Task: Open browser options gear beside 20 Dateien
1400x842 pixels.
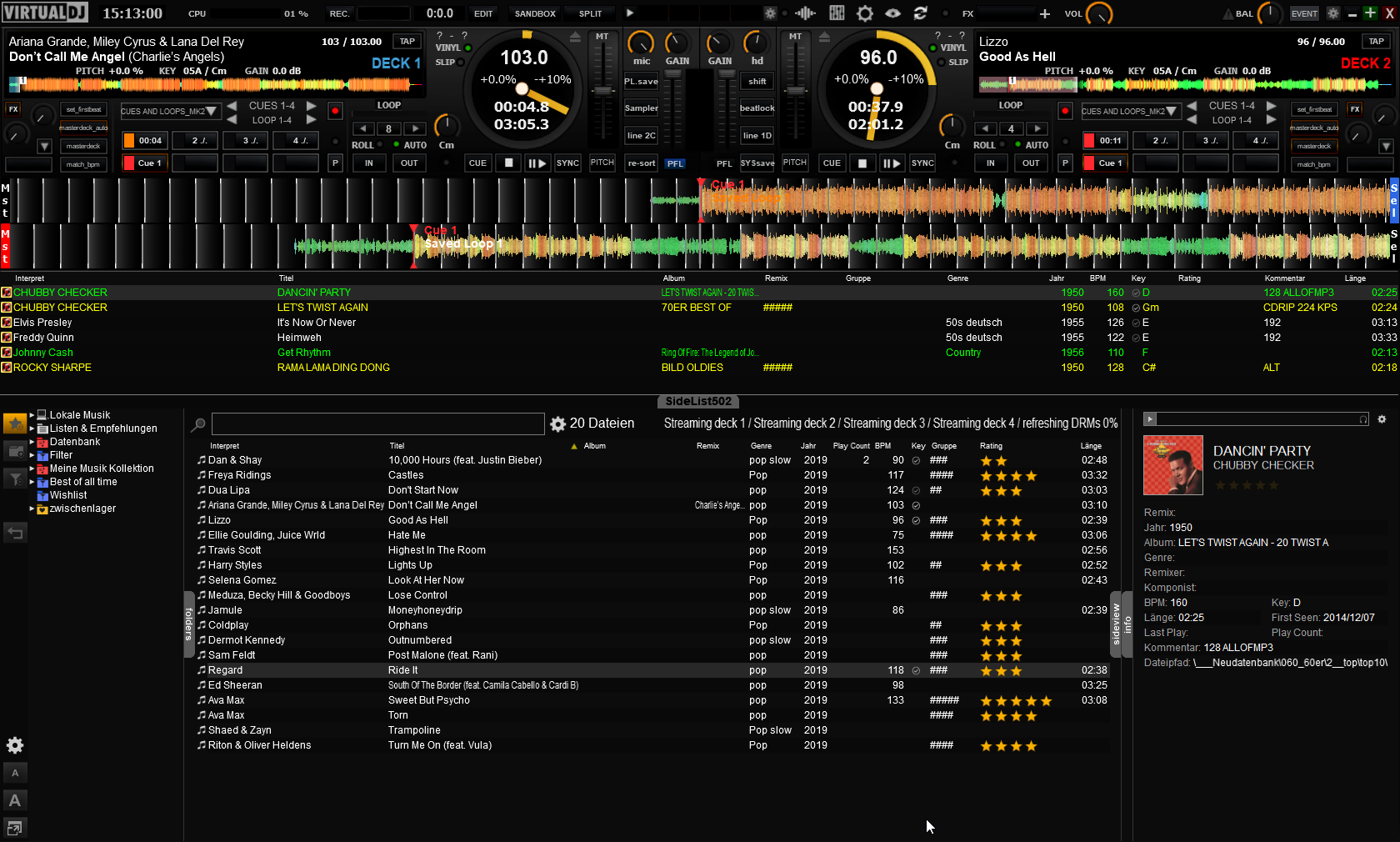Action: (x=558, y=424)
